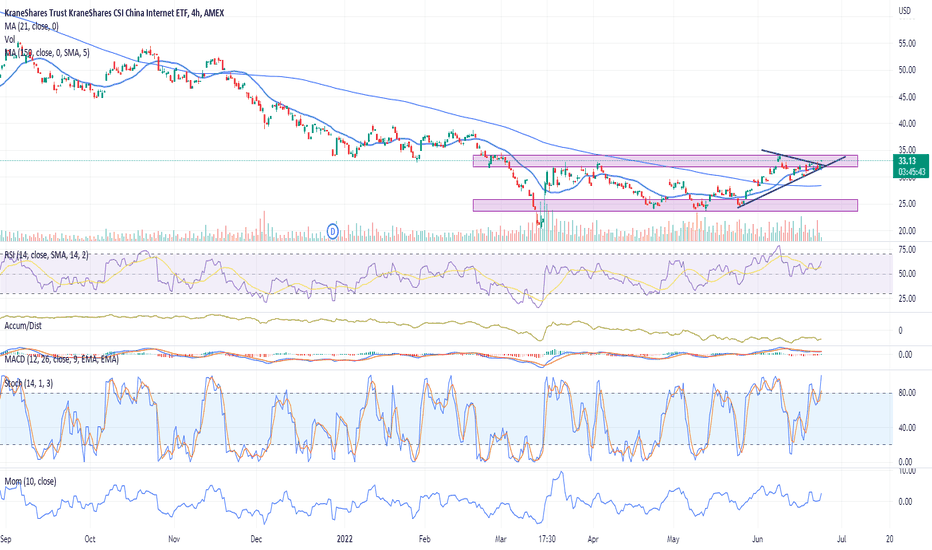Open the MA (150, close, 0, SMA, 5) legend

click(x=47, y=53)
